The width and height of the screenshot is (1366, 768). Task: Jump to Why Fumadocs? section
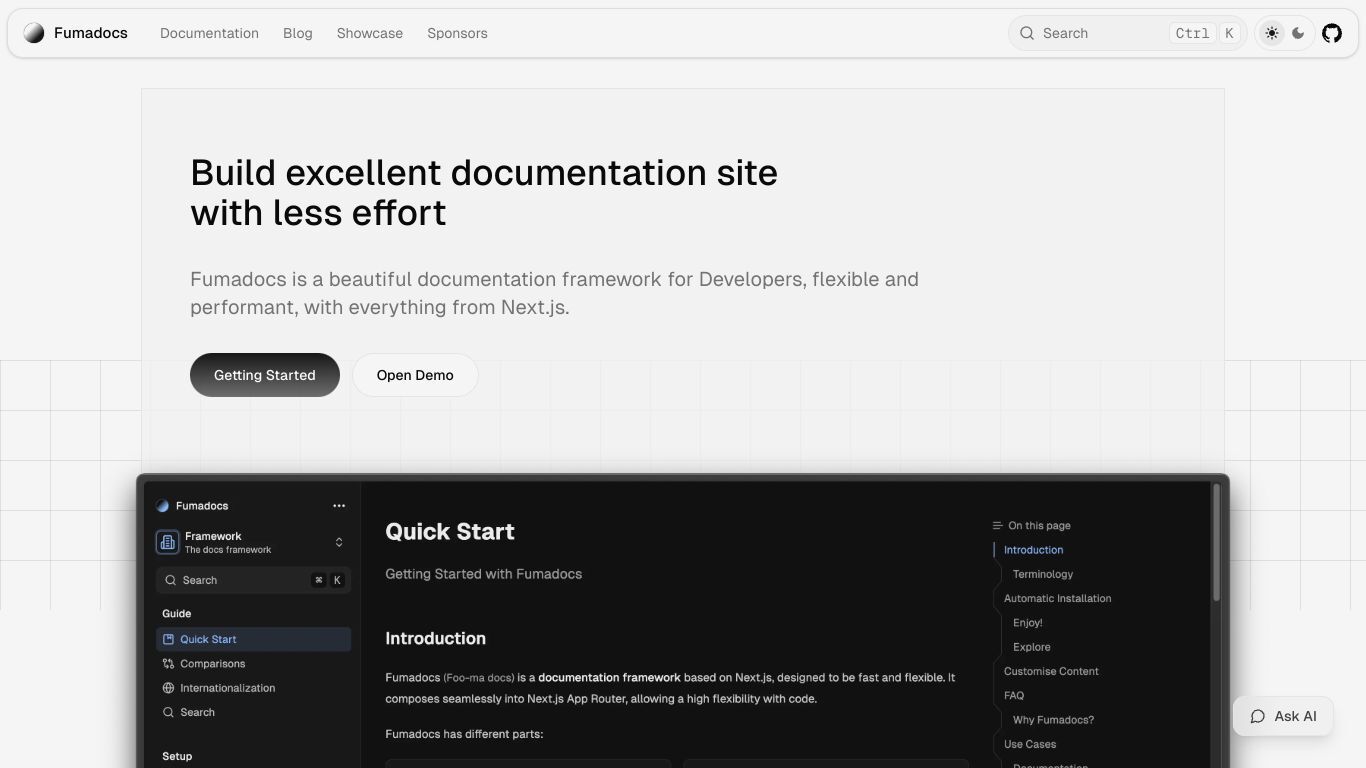click(x=1053, y=720)
